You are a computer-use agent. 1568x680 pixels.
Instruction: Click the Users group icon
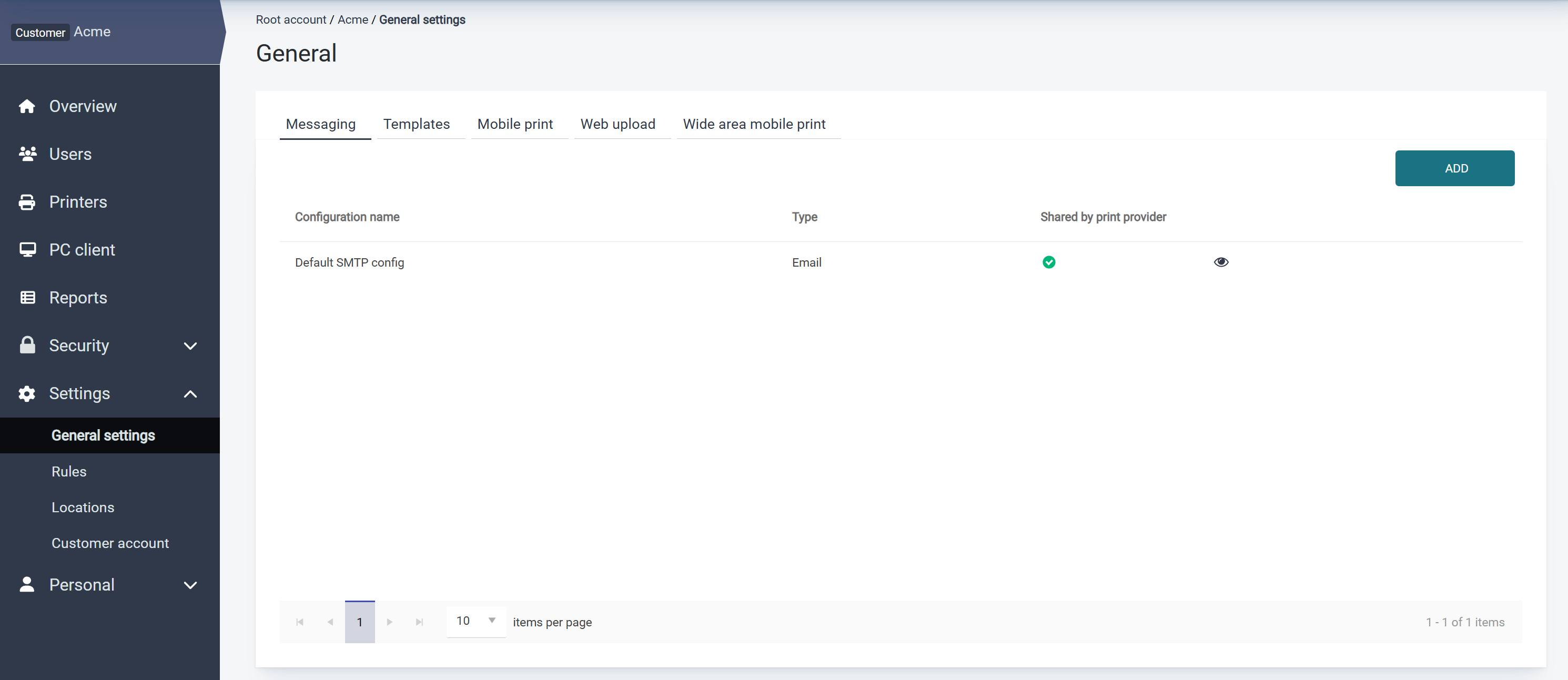(27, 154)
